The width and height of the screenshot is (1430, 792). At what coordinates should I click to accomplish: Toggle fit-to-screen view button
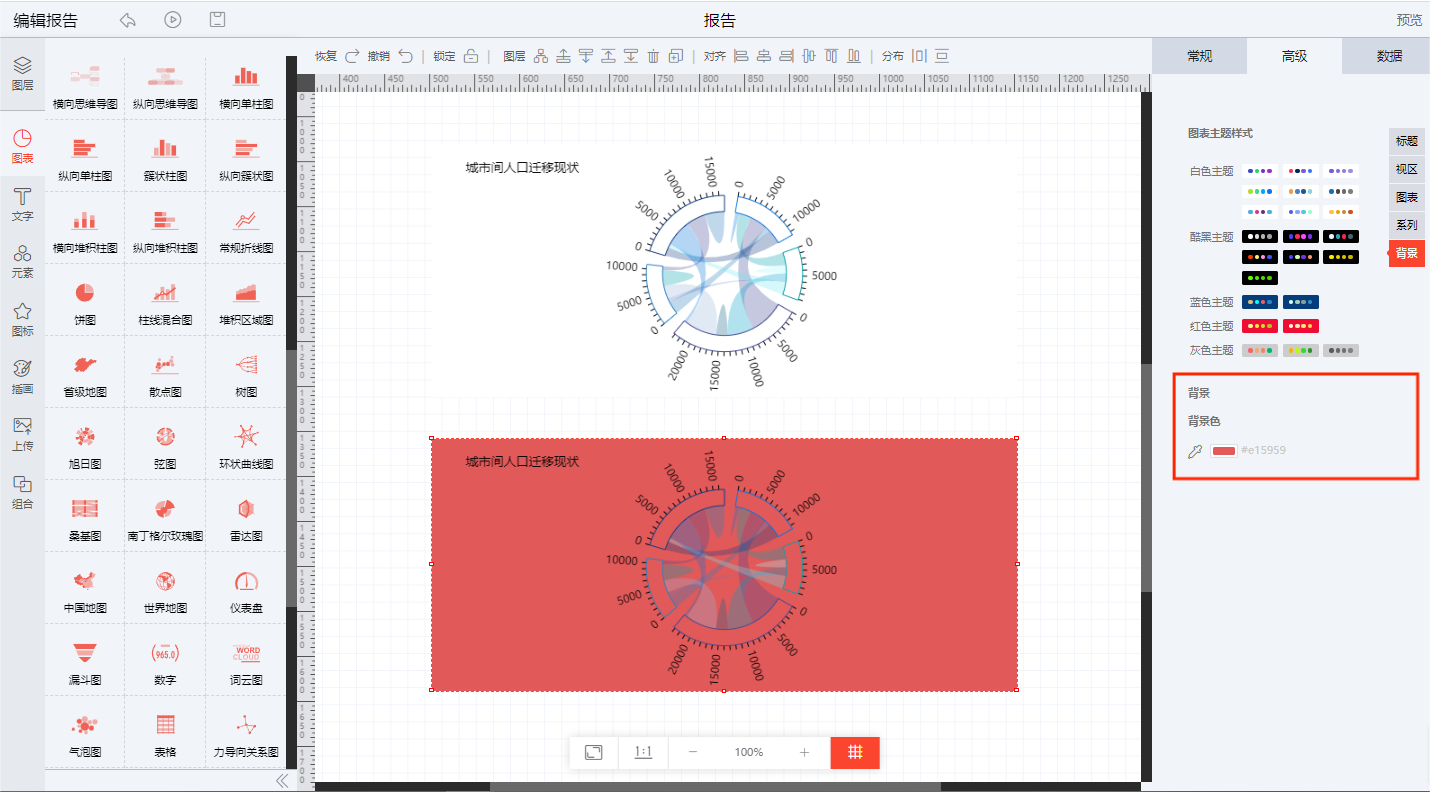coord(594,752)
